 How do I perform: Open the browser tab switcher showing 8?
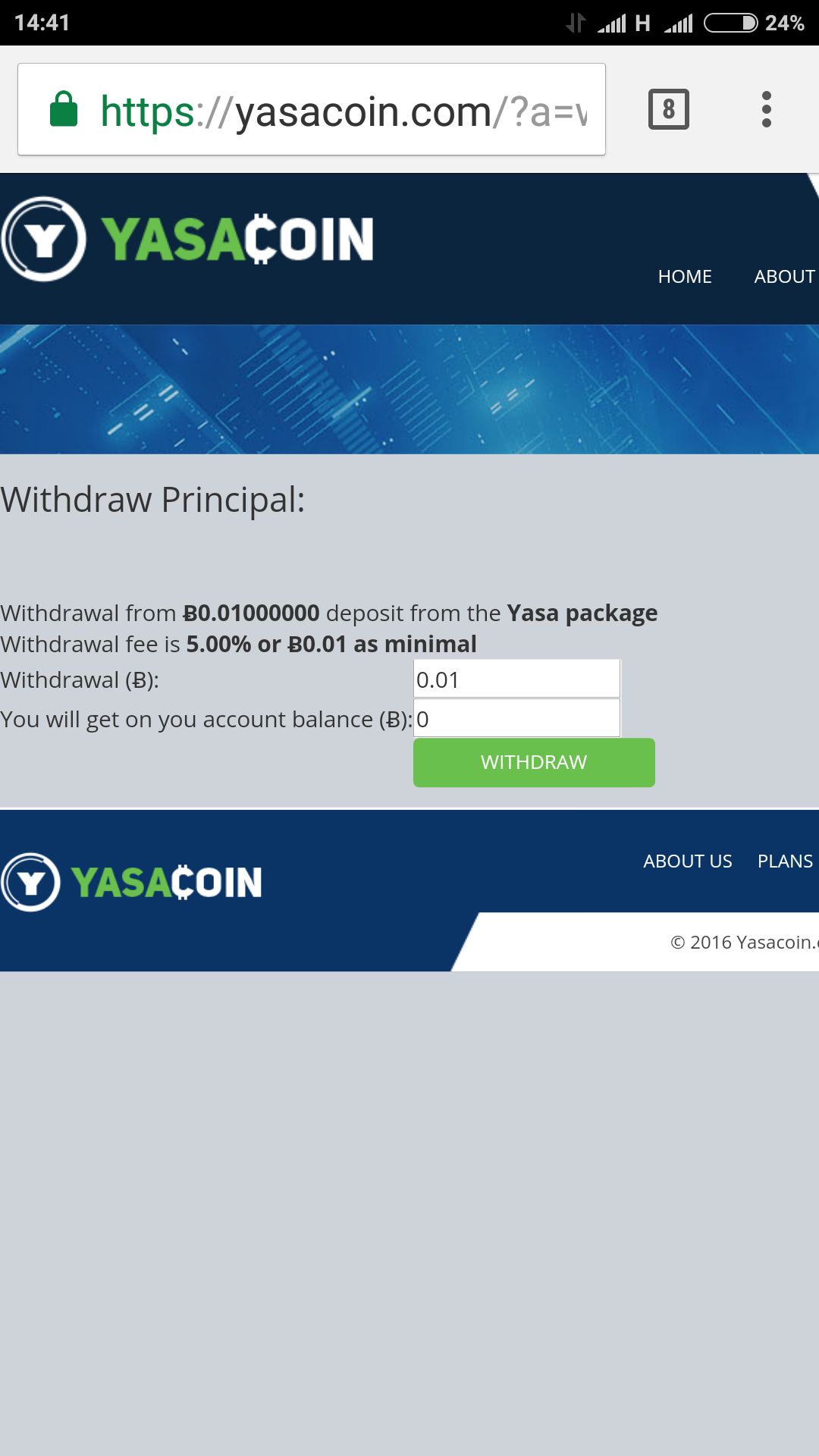[x=669, y=109]
